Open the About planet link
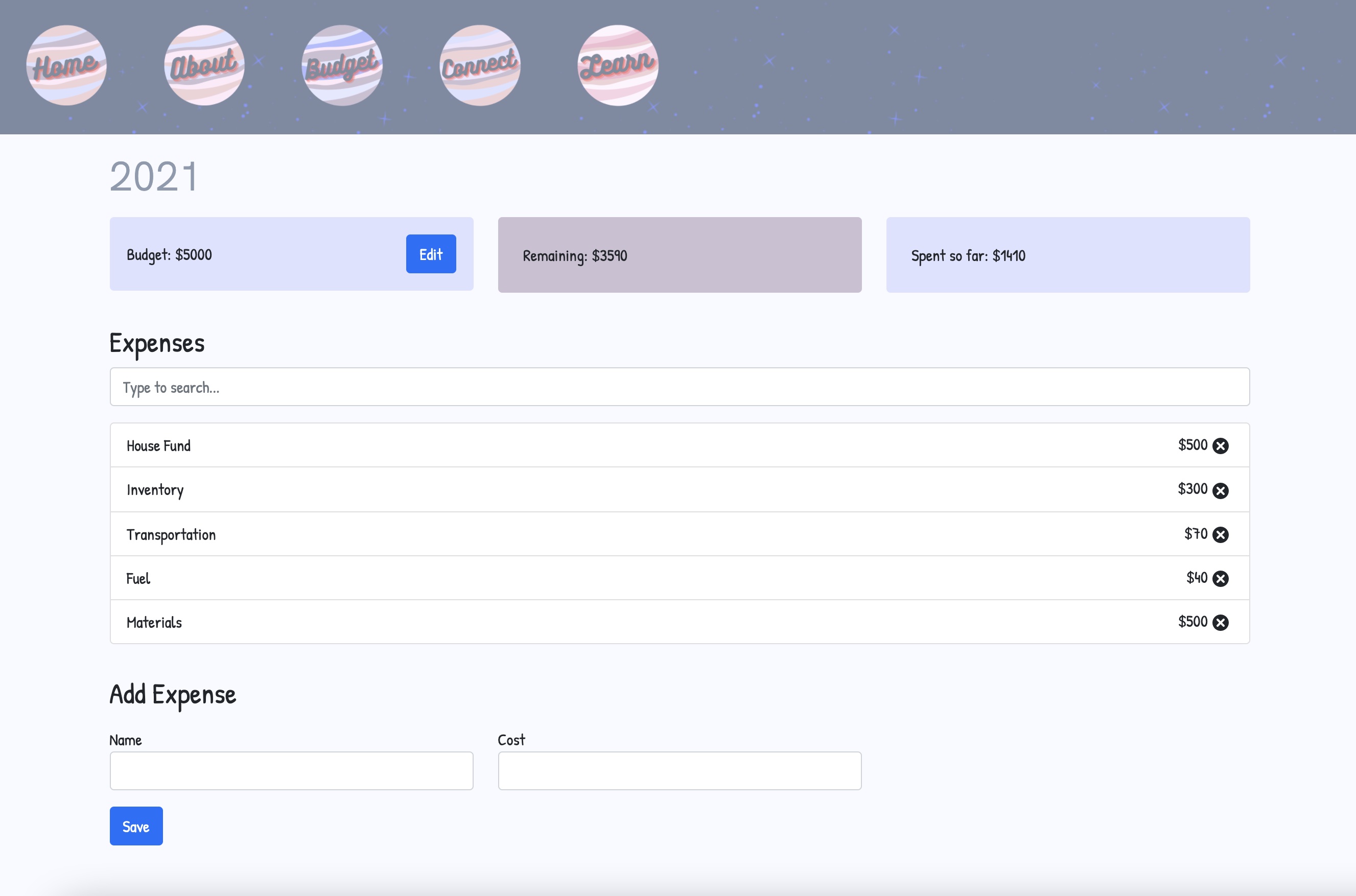The image size is (1356, 896). pyautogui.click(x=204, y=65)
